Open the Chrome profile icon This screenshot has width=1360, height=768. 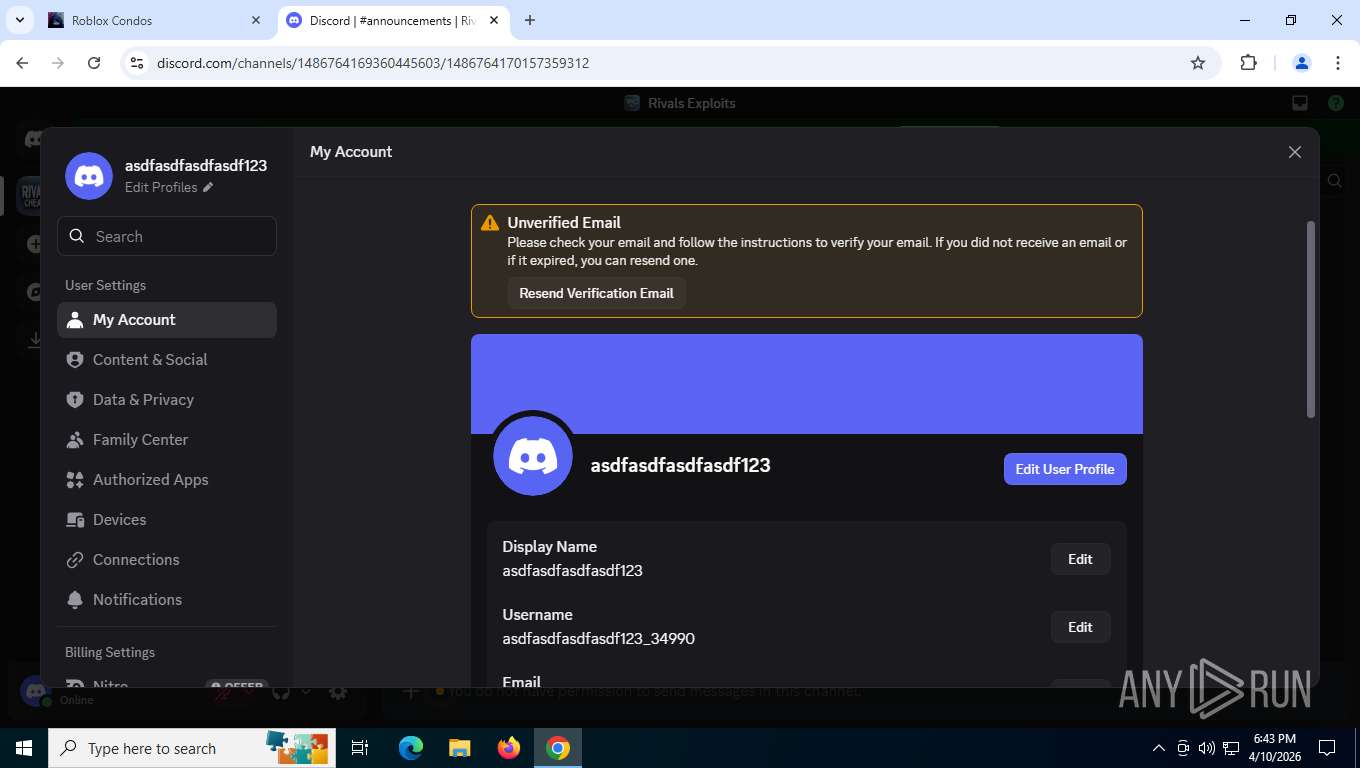click(1302, 63)
